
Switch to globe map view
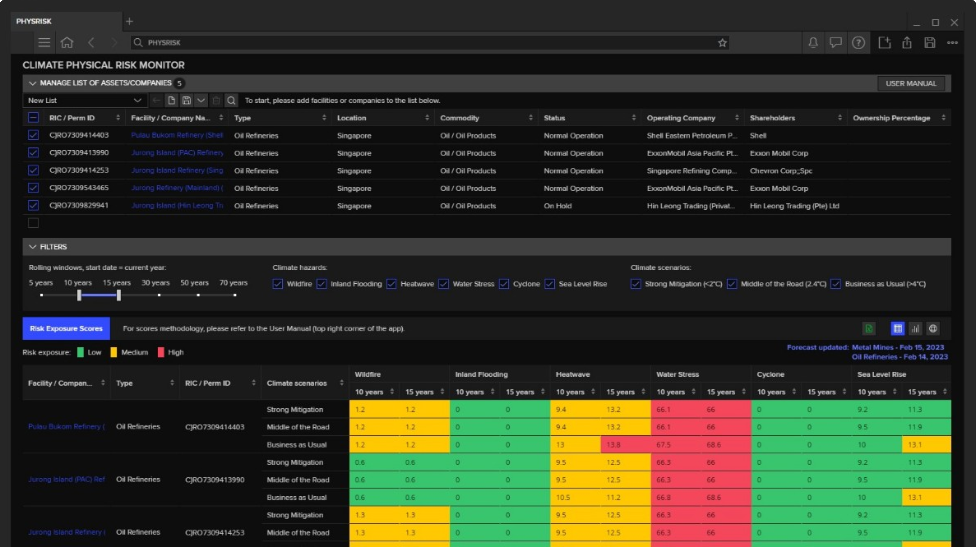tap(933, 328)
